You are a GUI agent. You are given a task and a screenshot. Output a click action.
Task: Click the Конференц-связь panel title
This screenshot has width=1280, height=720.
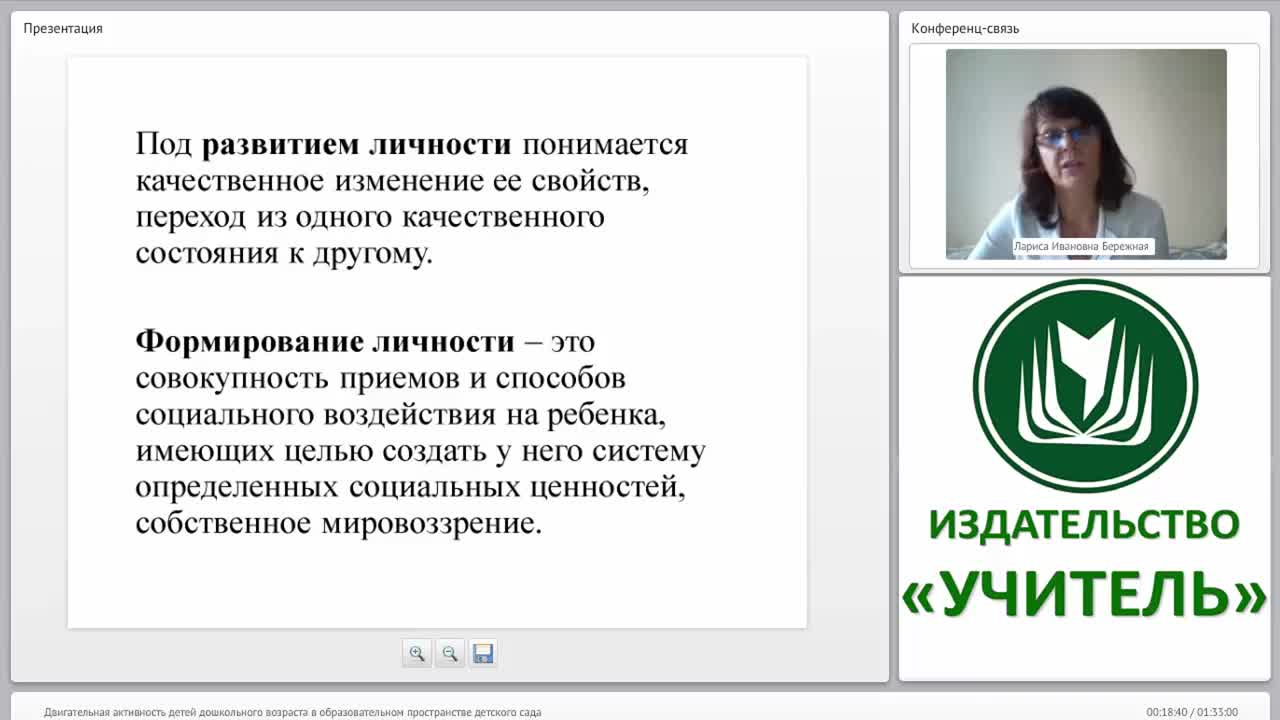(x=965, y=28)
